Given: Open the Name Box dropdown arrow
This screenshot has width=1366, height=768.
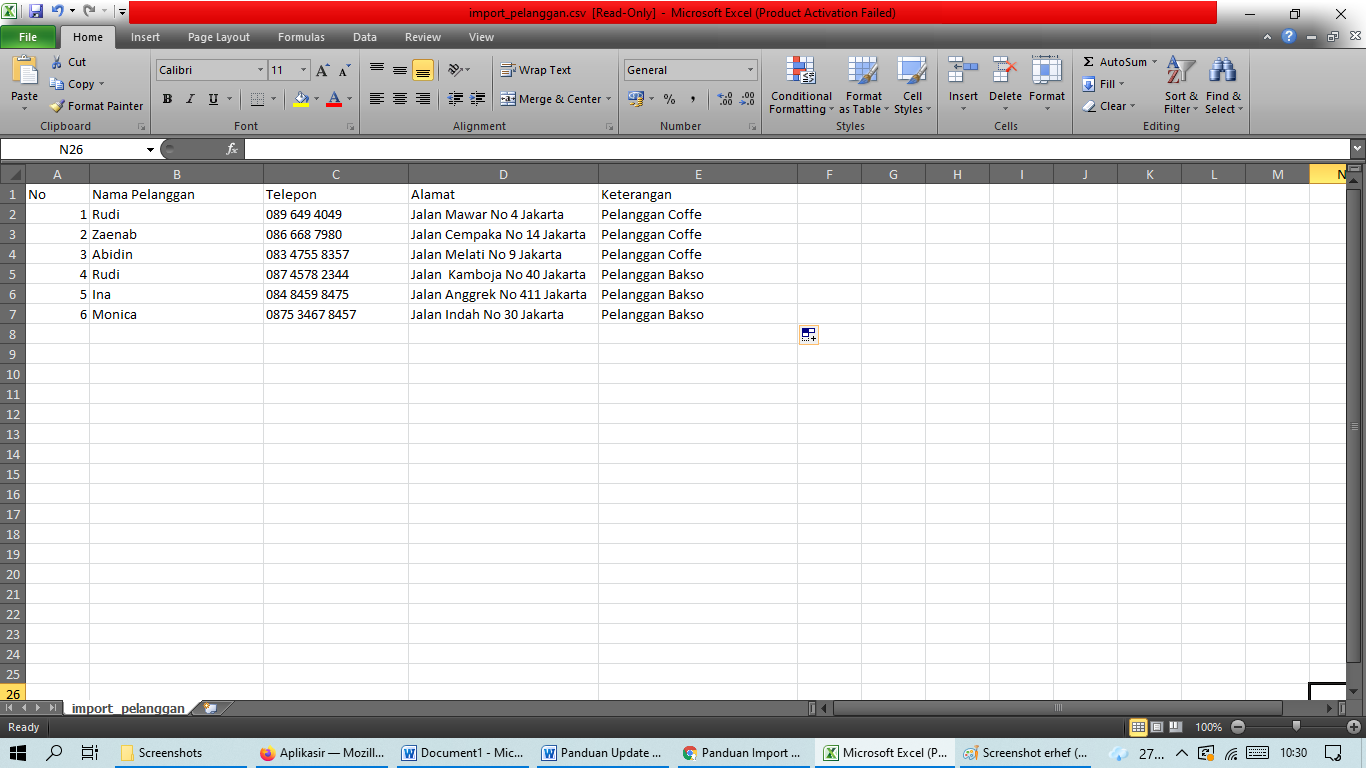Looking at the screenshot, I should pyautogui.click(x=150, y=149).
